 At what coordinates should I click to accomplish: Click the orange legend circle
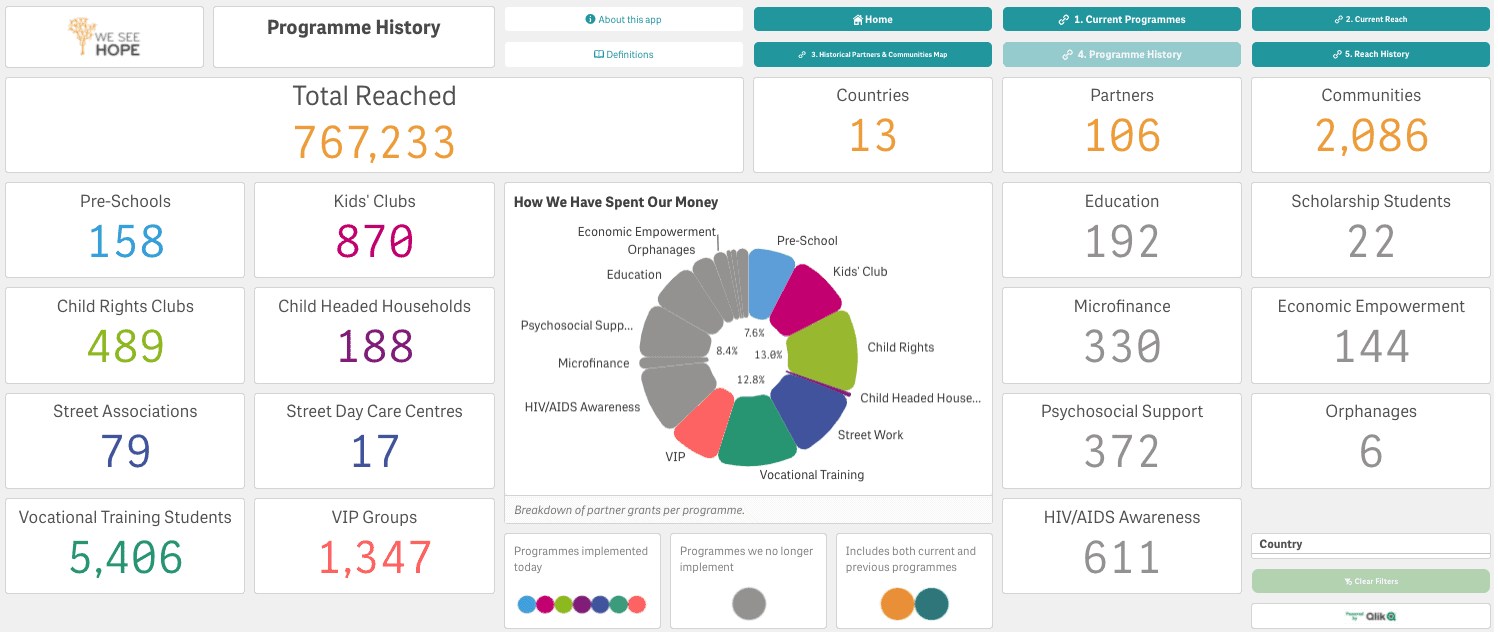[x=898, y=604]
